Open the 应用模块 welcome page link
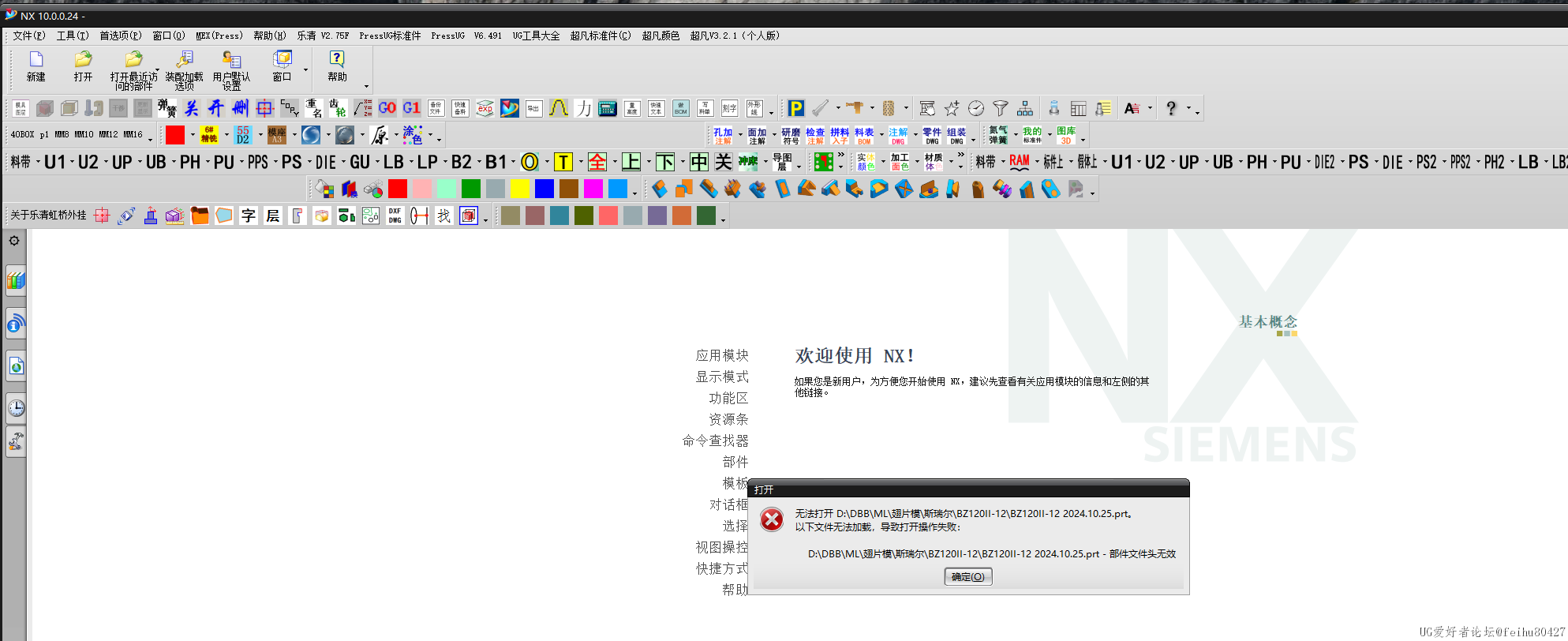This screenshot has width=1568, height=641. 722,355
